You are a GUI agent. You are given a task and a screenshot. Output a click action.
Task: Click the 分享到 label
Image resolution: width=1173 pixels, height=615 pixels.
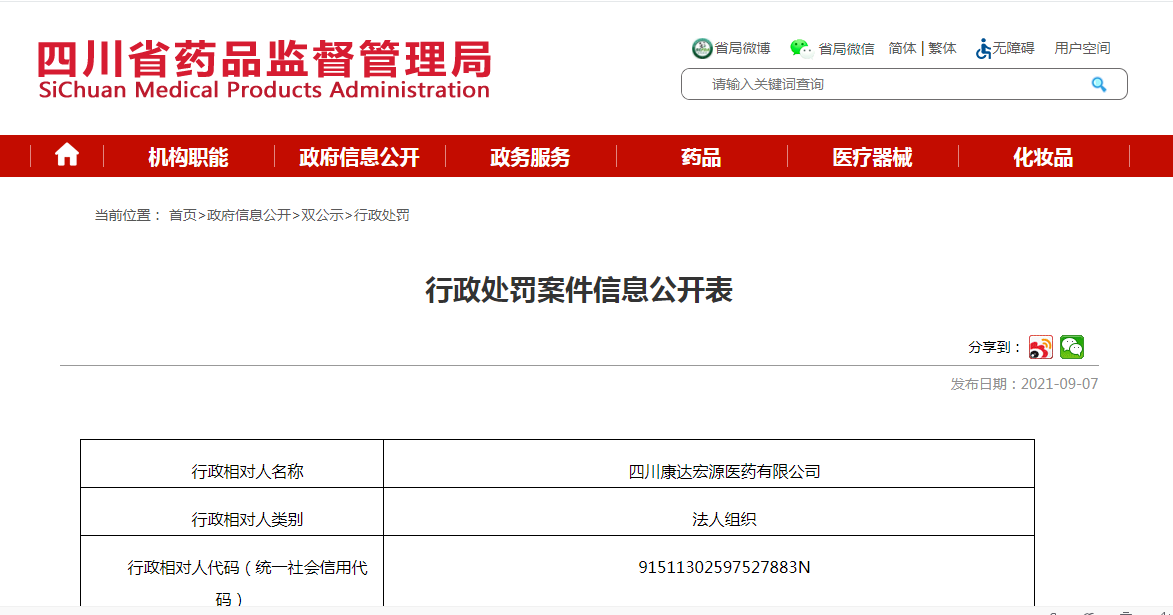994,347
